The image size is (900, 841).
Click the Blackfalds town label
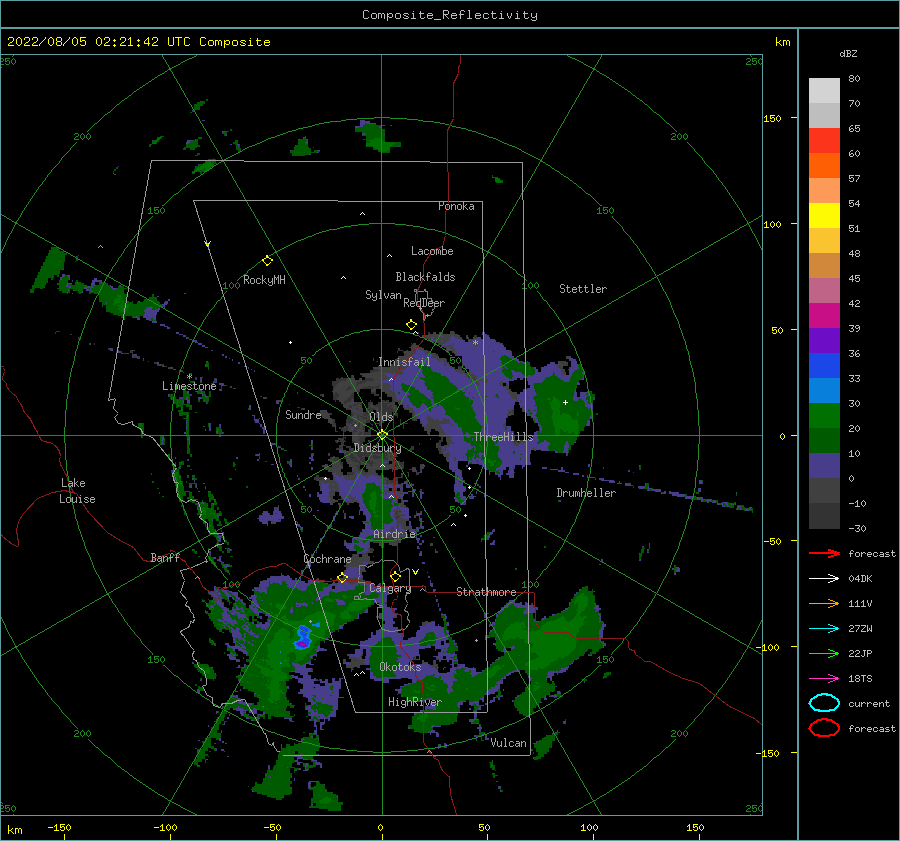point(425,277)
